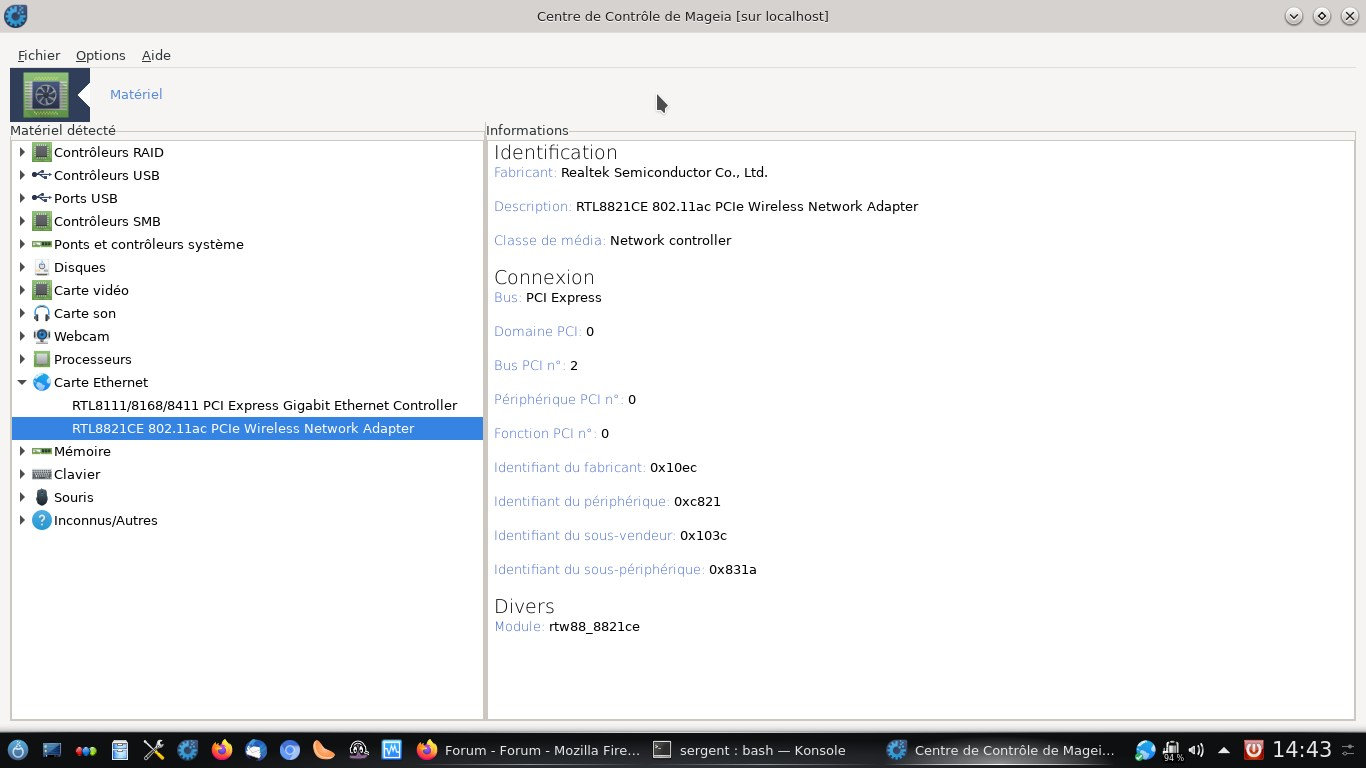The height and width of the screenshot is (768, 1366).
Task: Click the Network controller media class value
Action: (x=670, y=240)
